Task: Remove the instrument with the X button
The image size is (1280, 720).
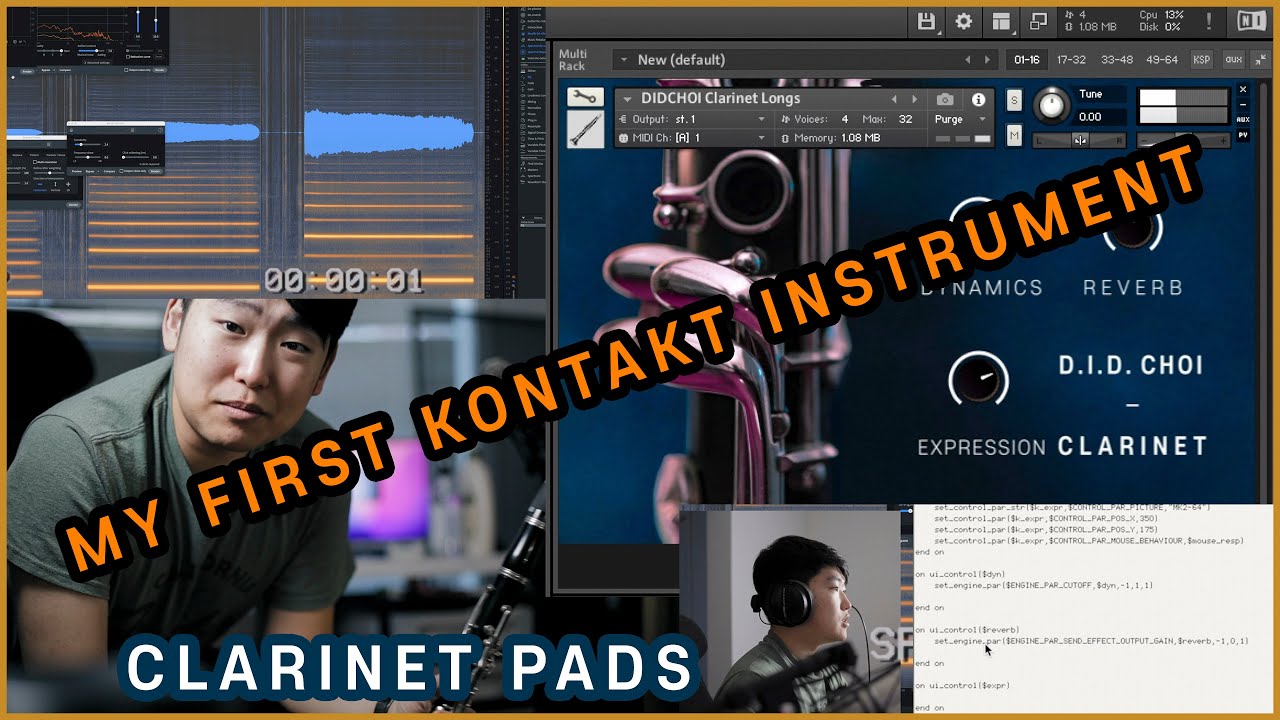Action: click(x=1243, y=89)
